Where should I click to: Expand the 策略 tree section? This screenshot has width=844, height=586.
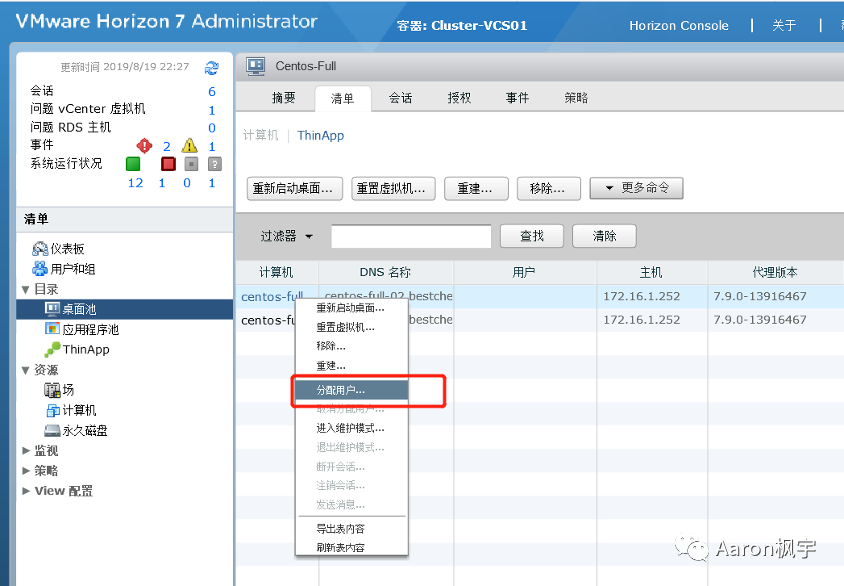click(x=26, y=470)
